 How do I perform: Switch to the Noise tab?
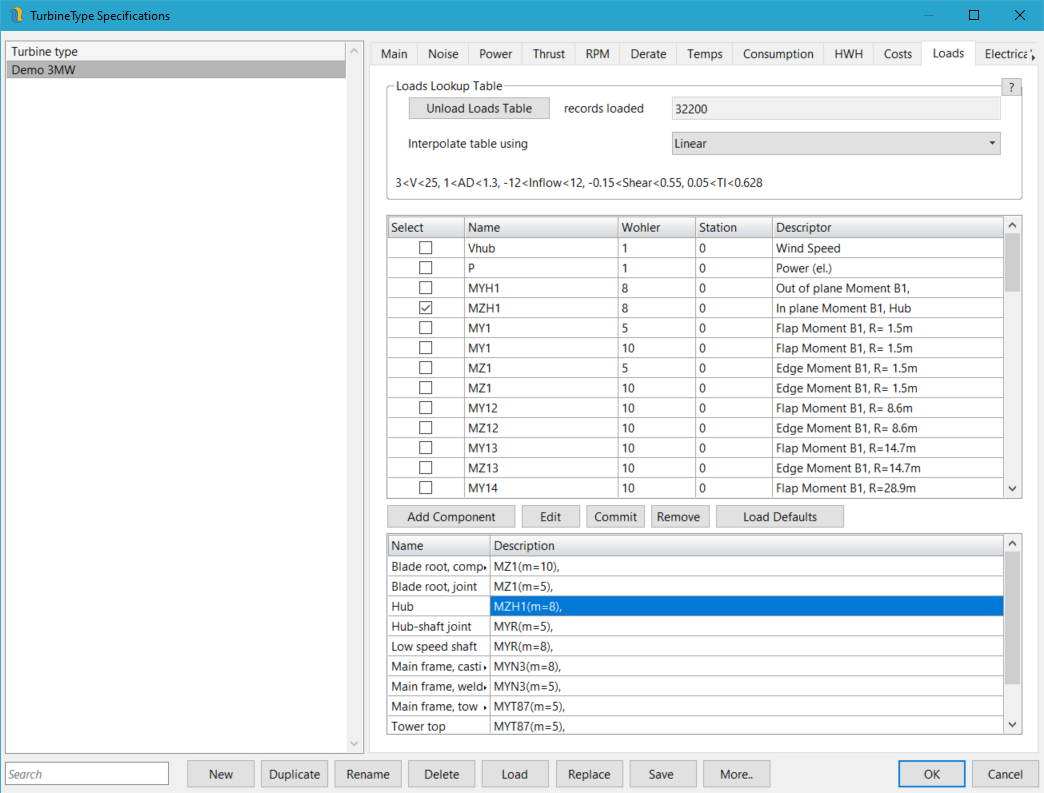[443, 54]
